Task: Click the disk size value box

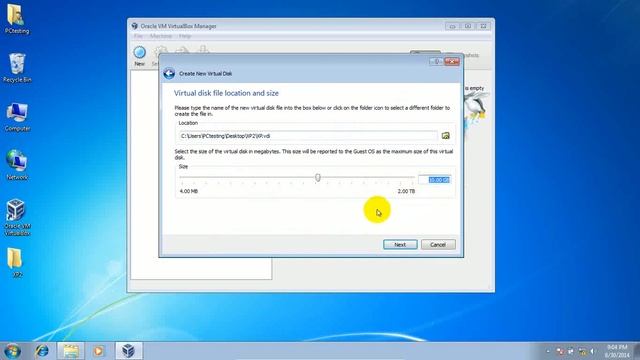Action: click(x=435, y=180)
